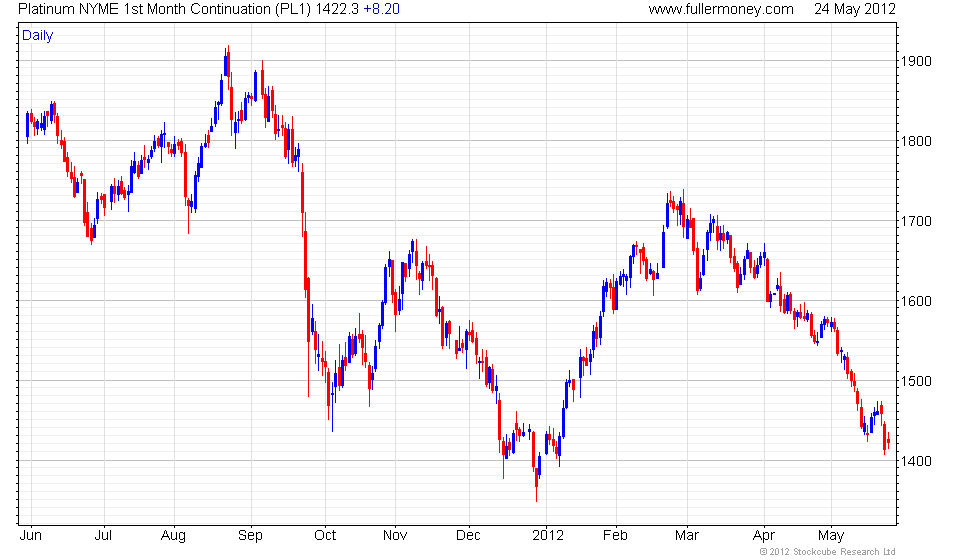Click the Mar month axis label
This screenshot has height=560, width=980.
pos(686,536)
